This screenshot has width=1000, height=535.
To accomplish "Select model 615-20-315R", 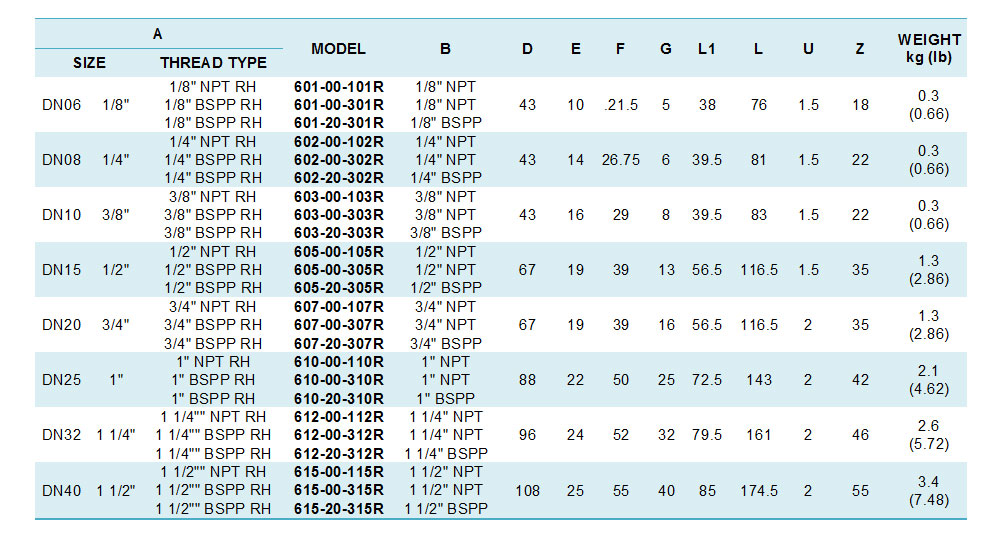I will tap(339, 509).
